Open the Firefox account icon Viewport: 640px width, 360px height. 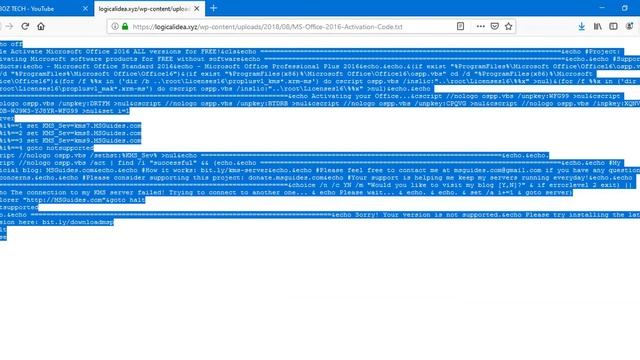point(629,27)
